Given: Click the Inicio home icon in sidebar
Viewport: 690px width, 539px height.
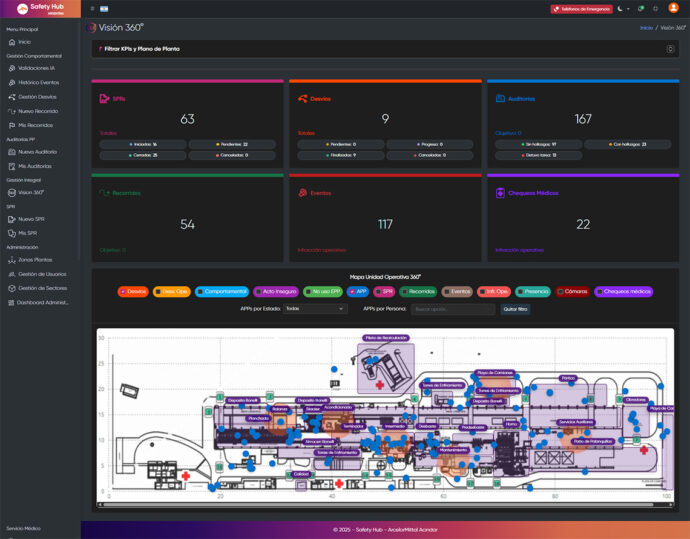Looking at the screenshot, I should 11,42.
